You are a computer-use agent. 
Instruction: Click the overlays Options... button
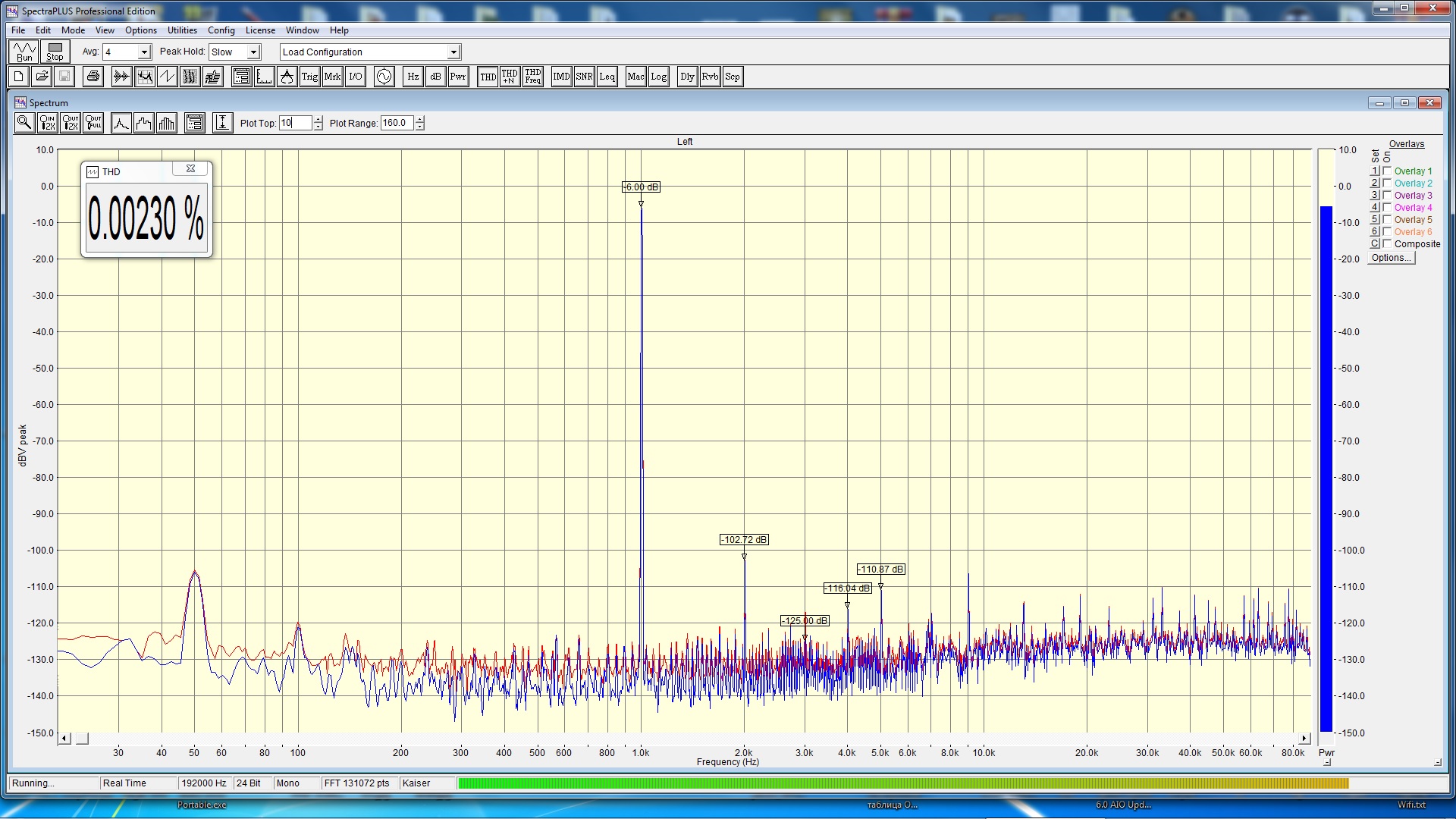(x=1391, y=258)
